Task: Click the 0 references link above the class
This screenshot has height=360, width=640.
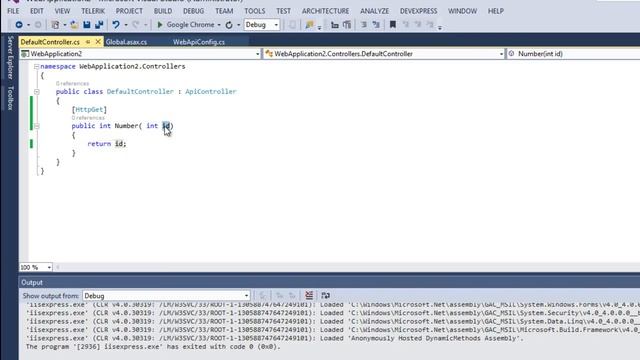Action: (72, 84)
